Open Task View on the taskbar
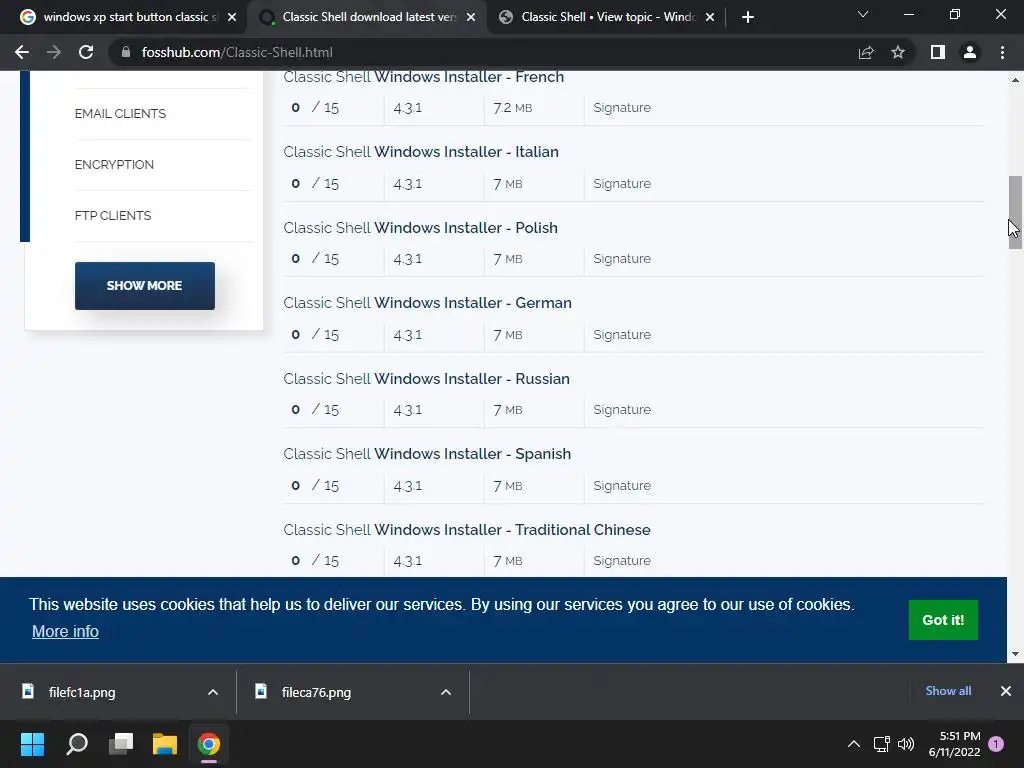1024x768 pixels. click(121, 744)
